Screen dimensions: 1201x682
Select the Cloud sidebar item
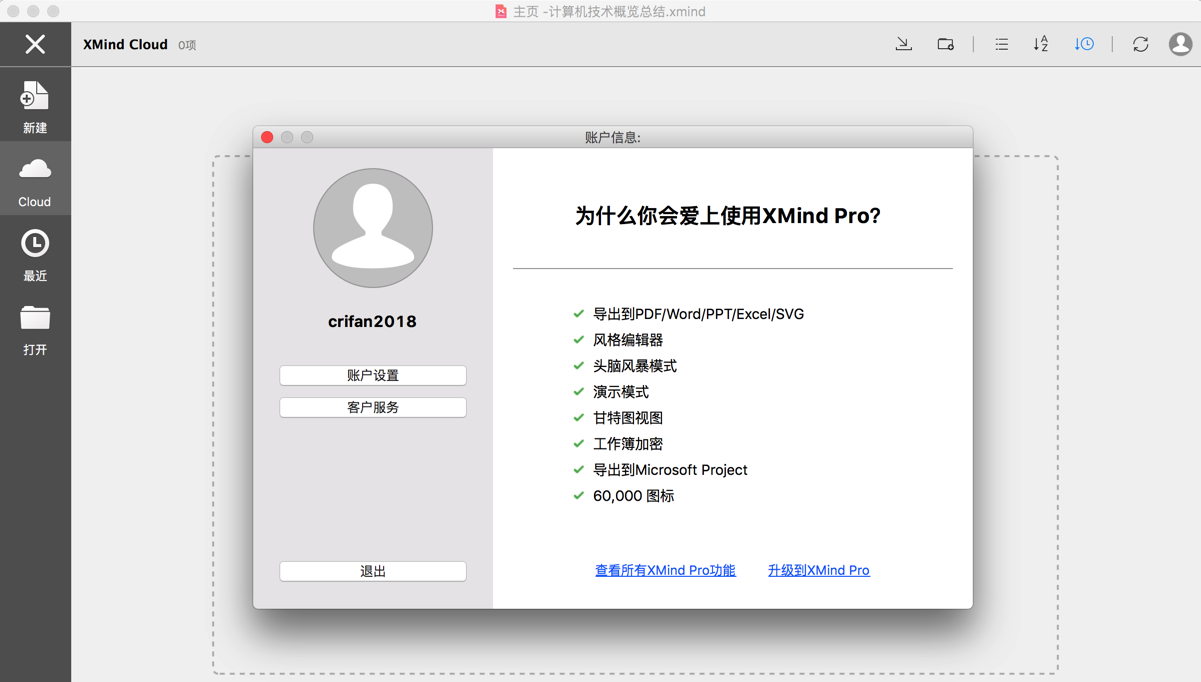[35, 180]
